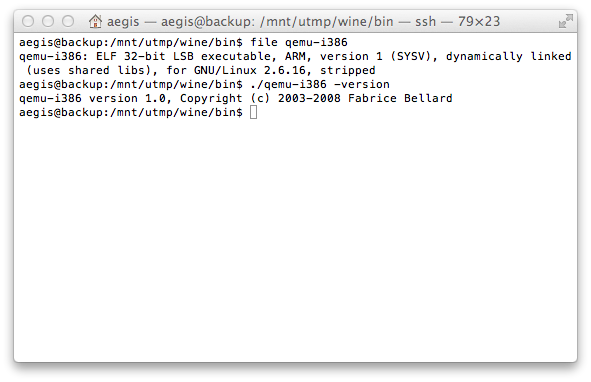Image resolution: width=591 pixels, height=382 pixels.
Task: Click the home folder proxy icon
Action: (95, 21)
